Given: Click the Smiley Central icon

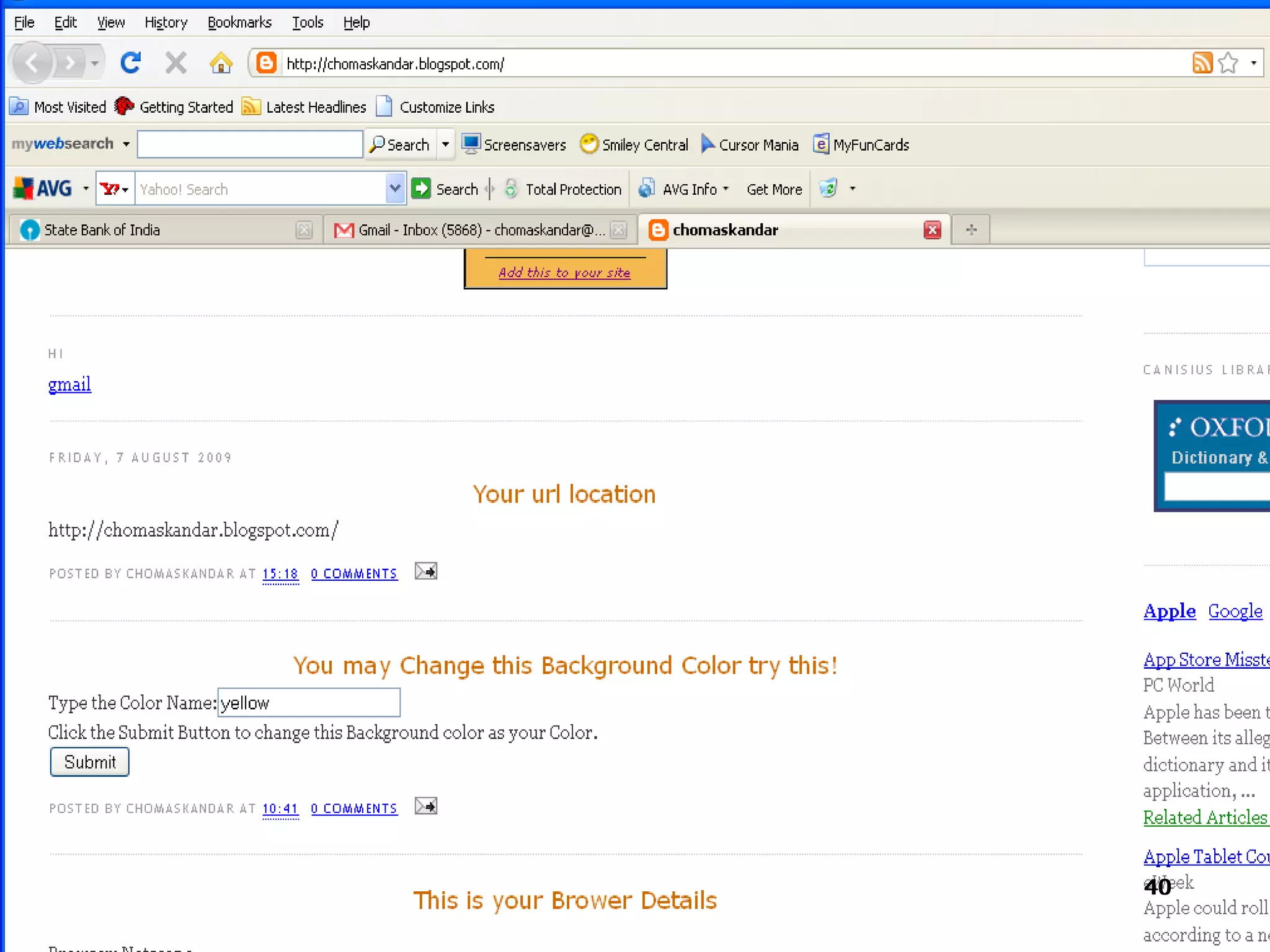Looking at the screenshot, I should point(588,144).
